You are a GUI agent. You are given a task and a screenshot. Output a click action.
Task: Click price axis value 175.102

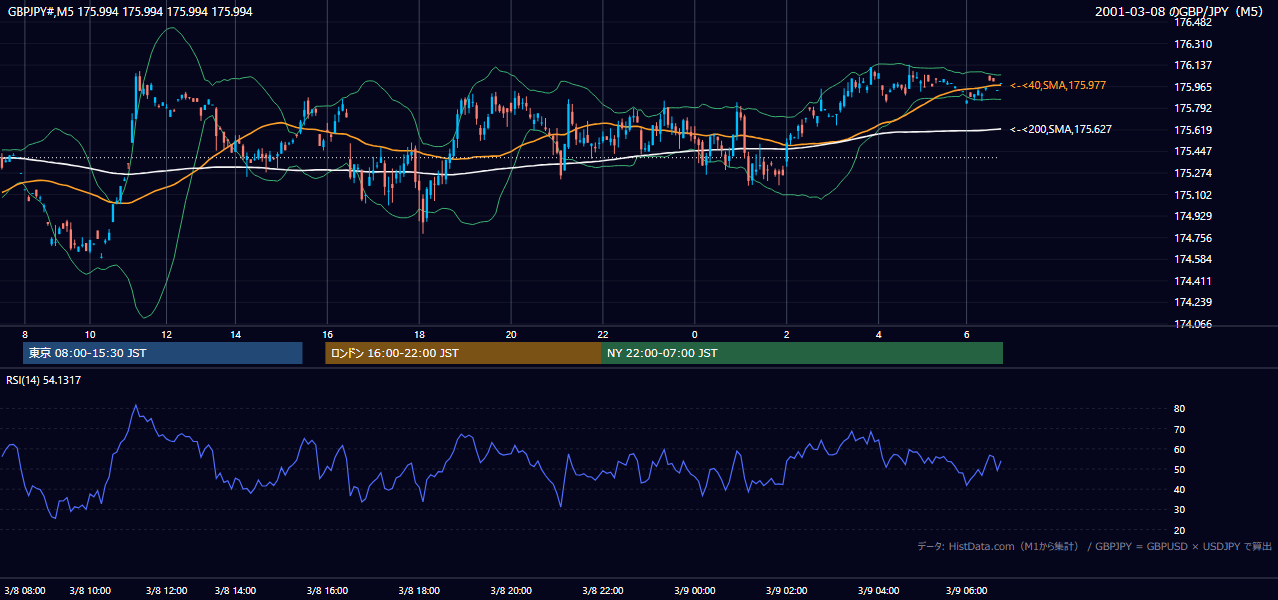[x=1192, y=195]
